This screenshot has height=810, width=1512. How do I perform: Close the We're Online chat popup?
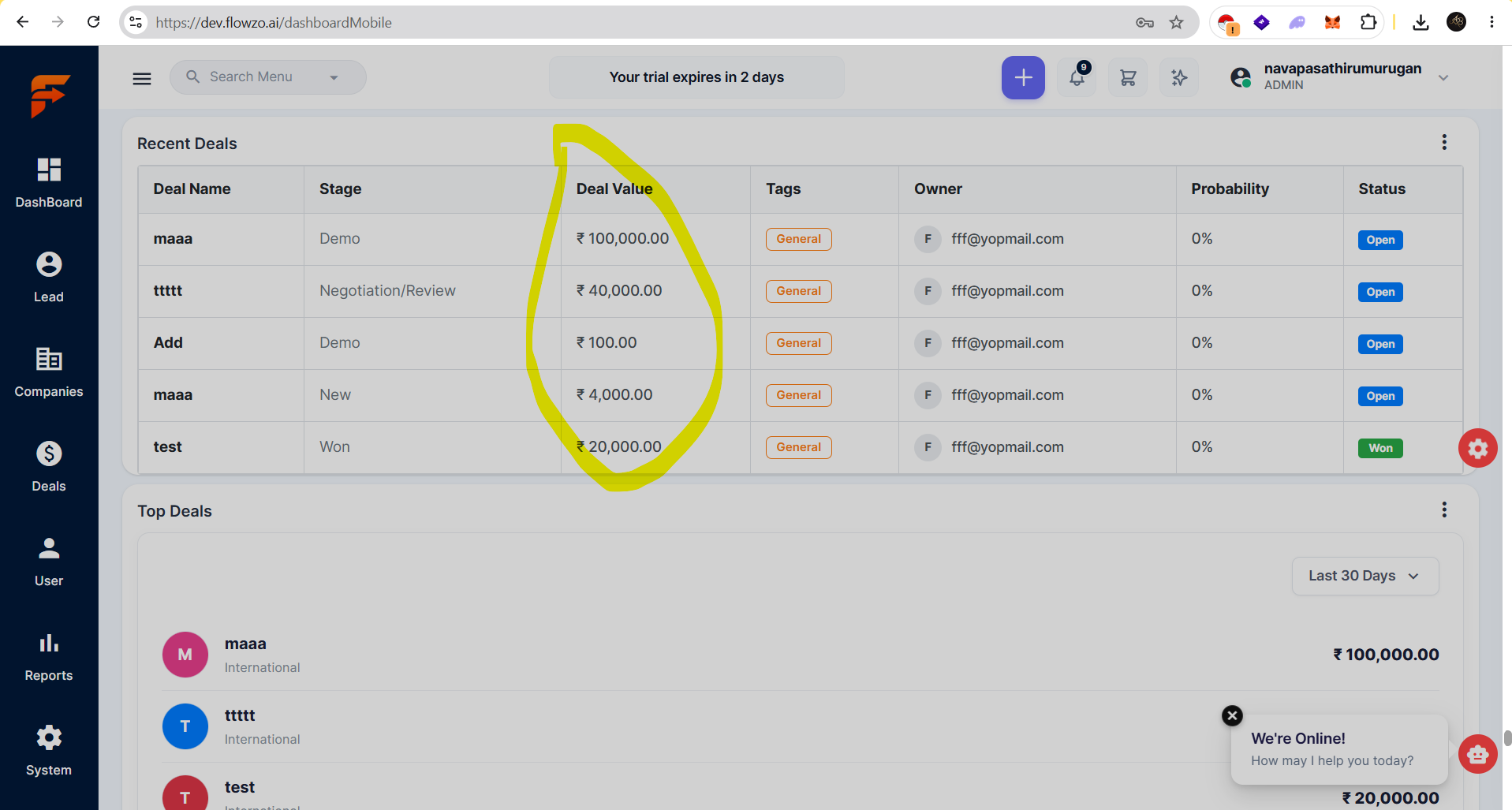tap(1232, 715)
